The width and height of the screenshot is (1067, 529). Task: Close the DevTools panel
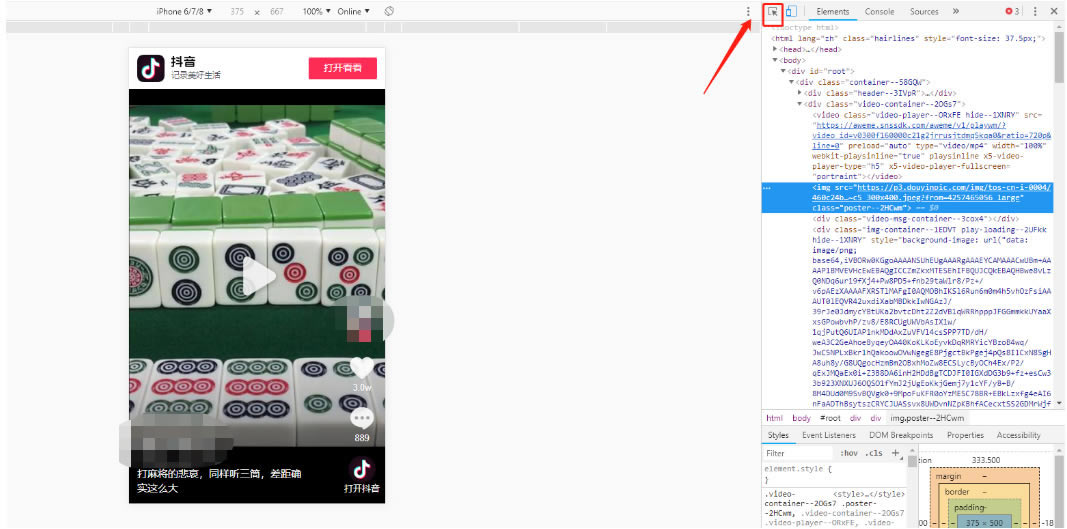pos(1054,12)
